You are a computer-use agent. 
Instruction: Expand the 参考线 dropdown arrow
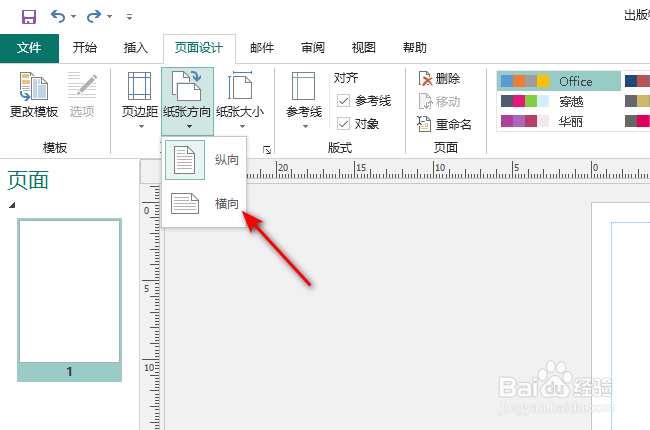point(305,126)
